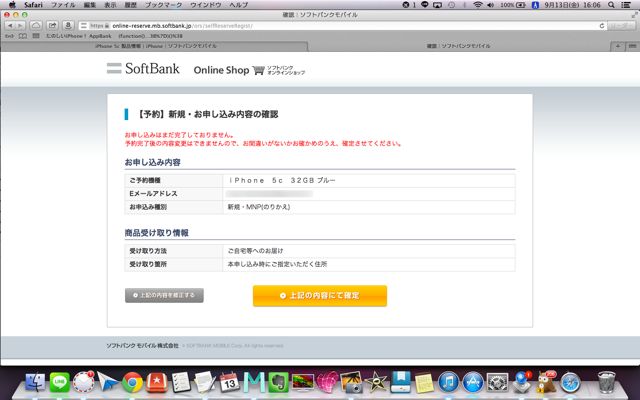Select the 確認 | ソフトバンクモバイル tab
The height and width of the screenshot is (400, 640).
(458, 46)
